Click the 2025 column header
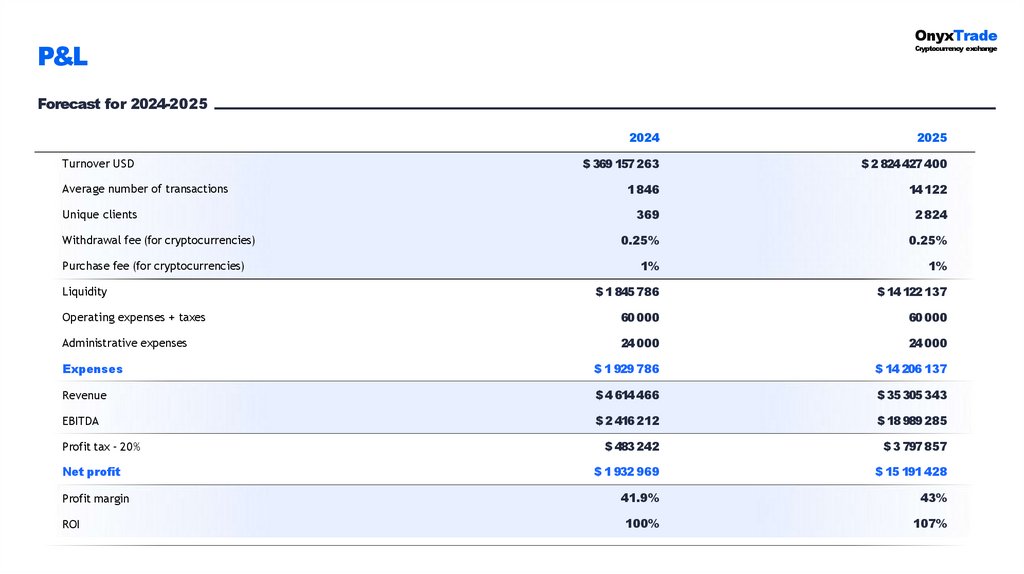Image resolution: width=1024 pixels, height=574 pixels. [931, 138]
